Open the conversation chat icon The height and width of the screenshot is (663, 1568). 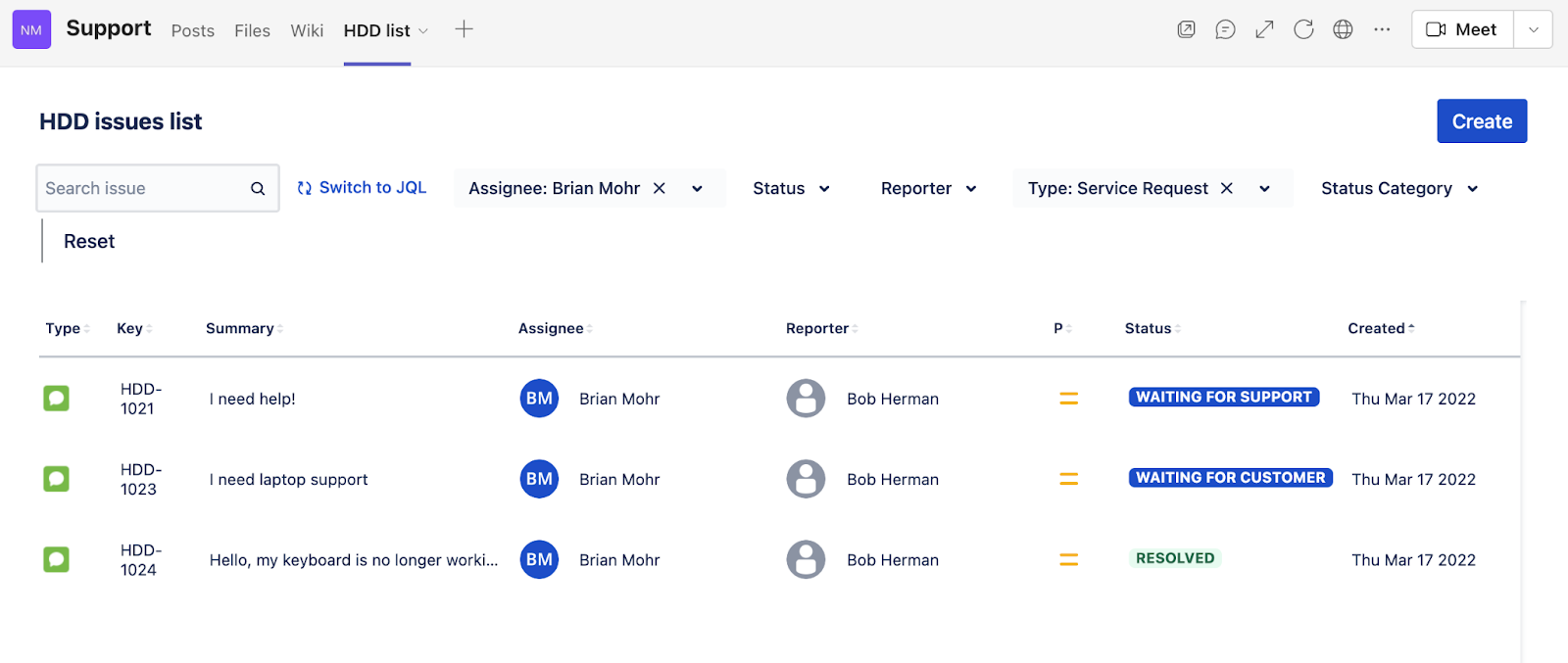click(1225, 29)
